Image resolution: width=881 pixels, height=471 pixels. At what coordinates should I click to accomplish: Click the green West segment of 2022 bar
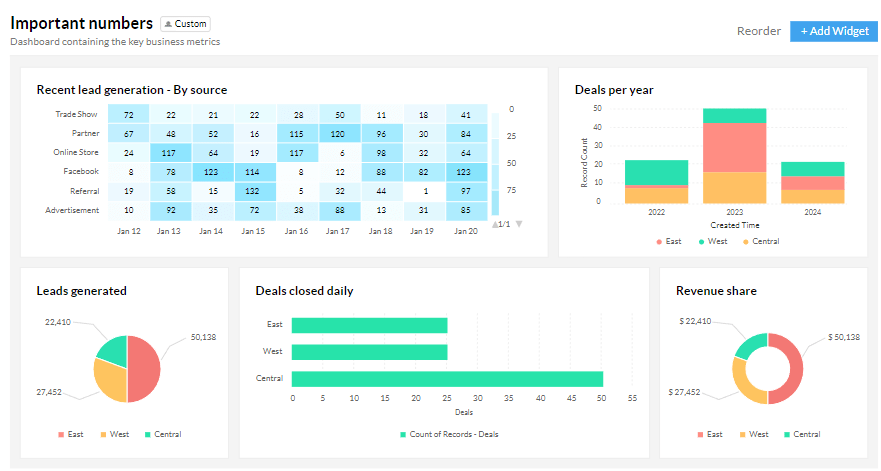coord(656,173)
